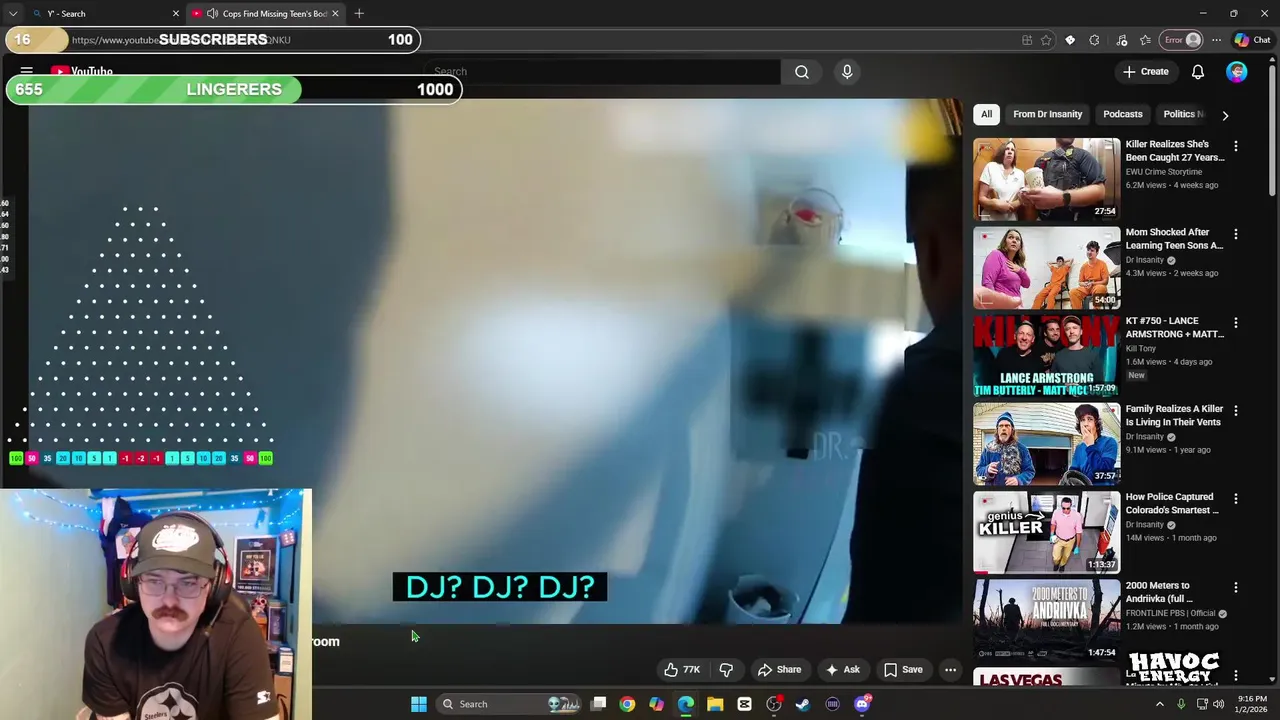This screenshot has height=720, width=1280.
Task: Select the Politics filter chip
Action: 1182,114
